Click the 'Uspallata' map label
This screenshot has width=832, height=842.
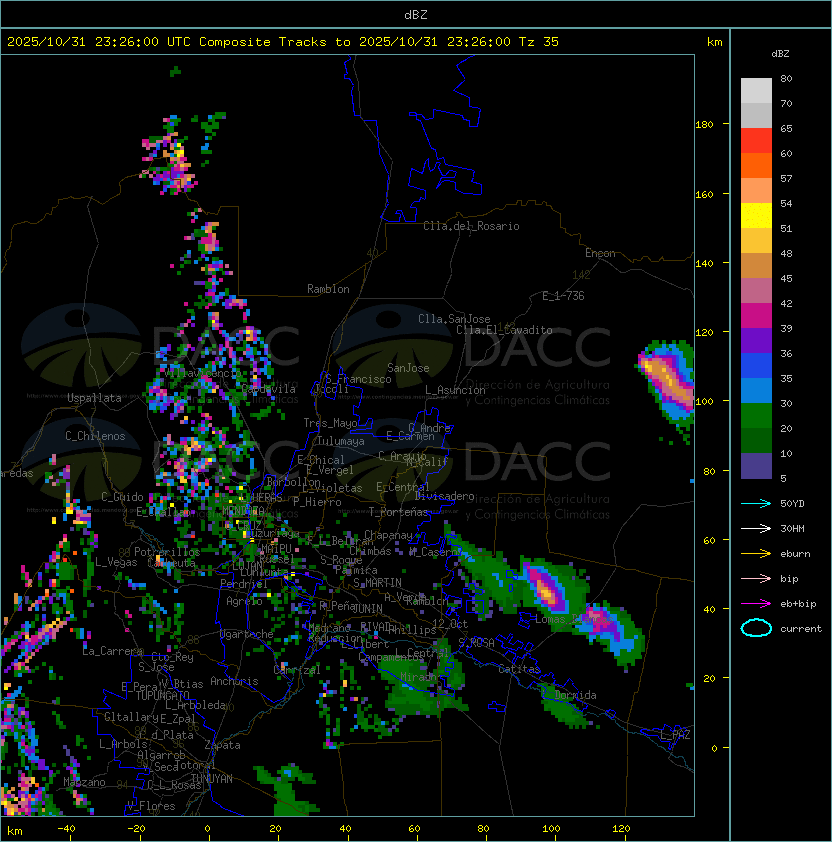point(94,398)
